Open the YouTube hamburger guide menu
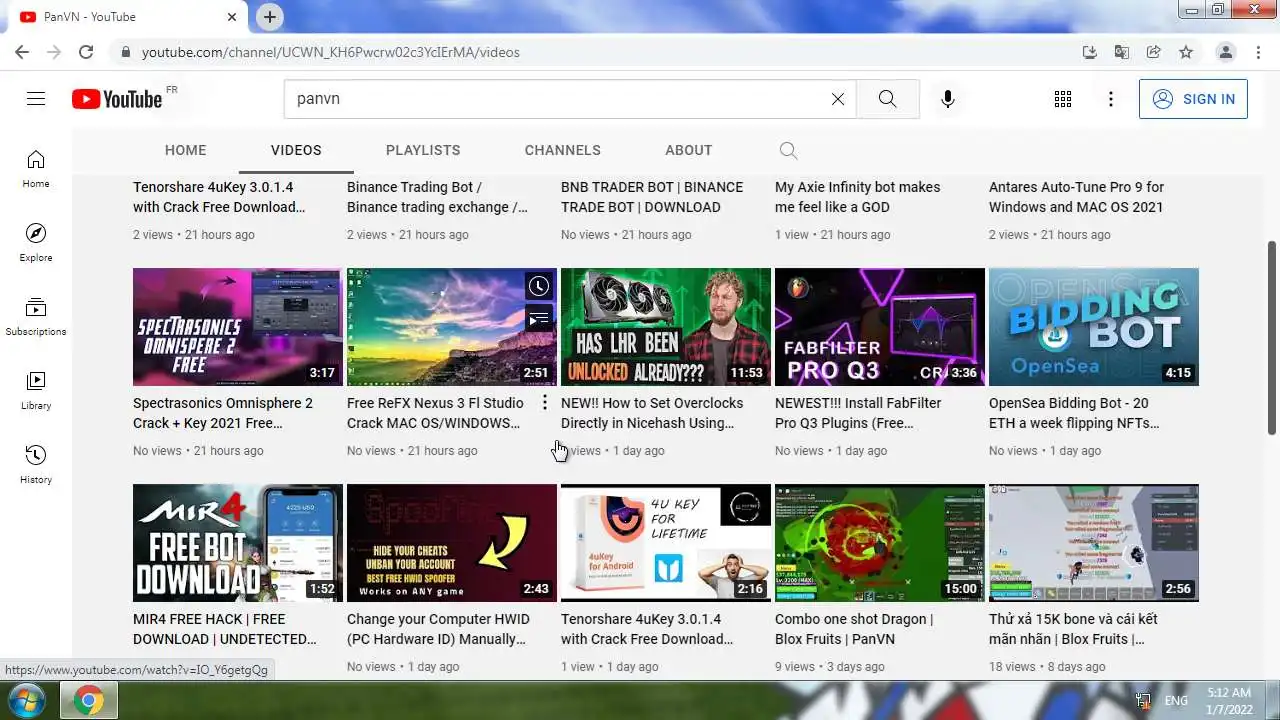Image resolution: width=1280 pixels, height=720 pixels. point(36,99)
